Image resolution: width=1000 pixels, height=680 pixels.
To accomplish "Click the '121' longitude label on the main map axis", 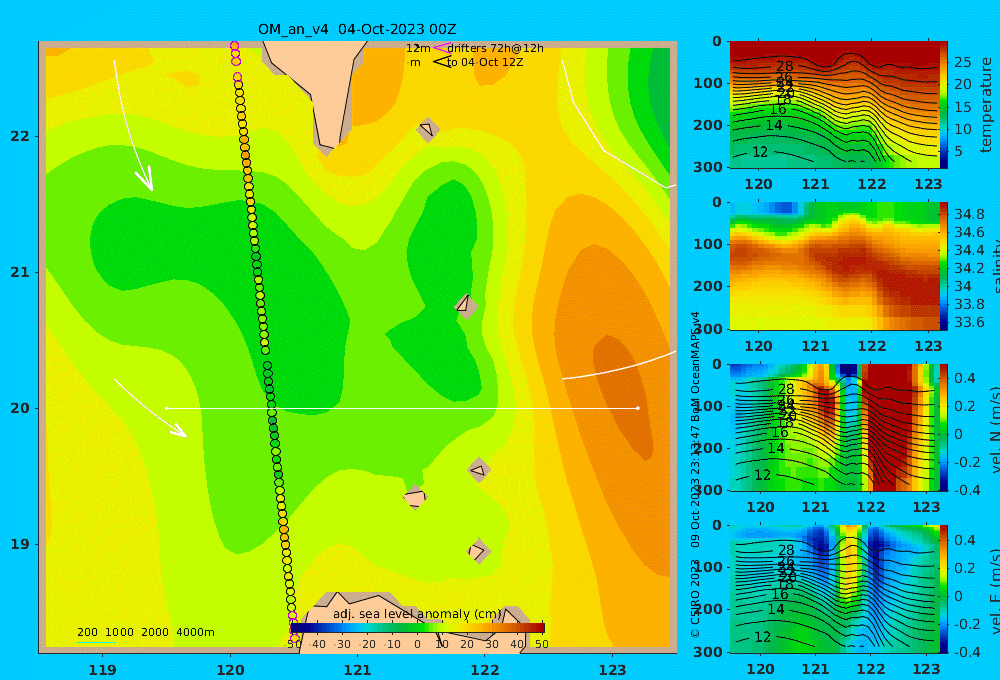I will click(x=357, y=670).
